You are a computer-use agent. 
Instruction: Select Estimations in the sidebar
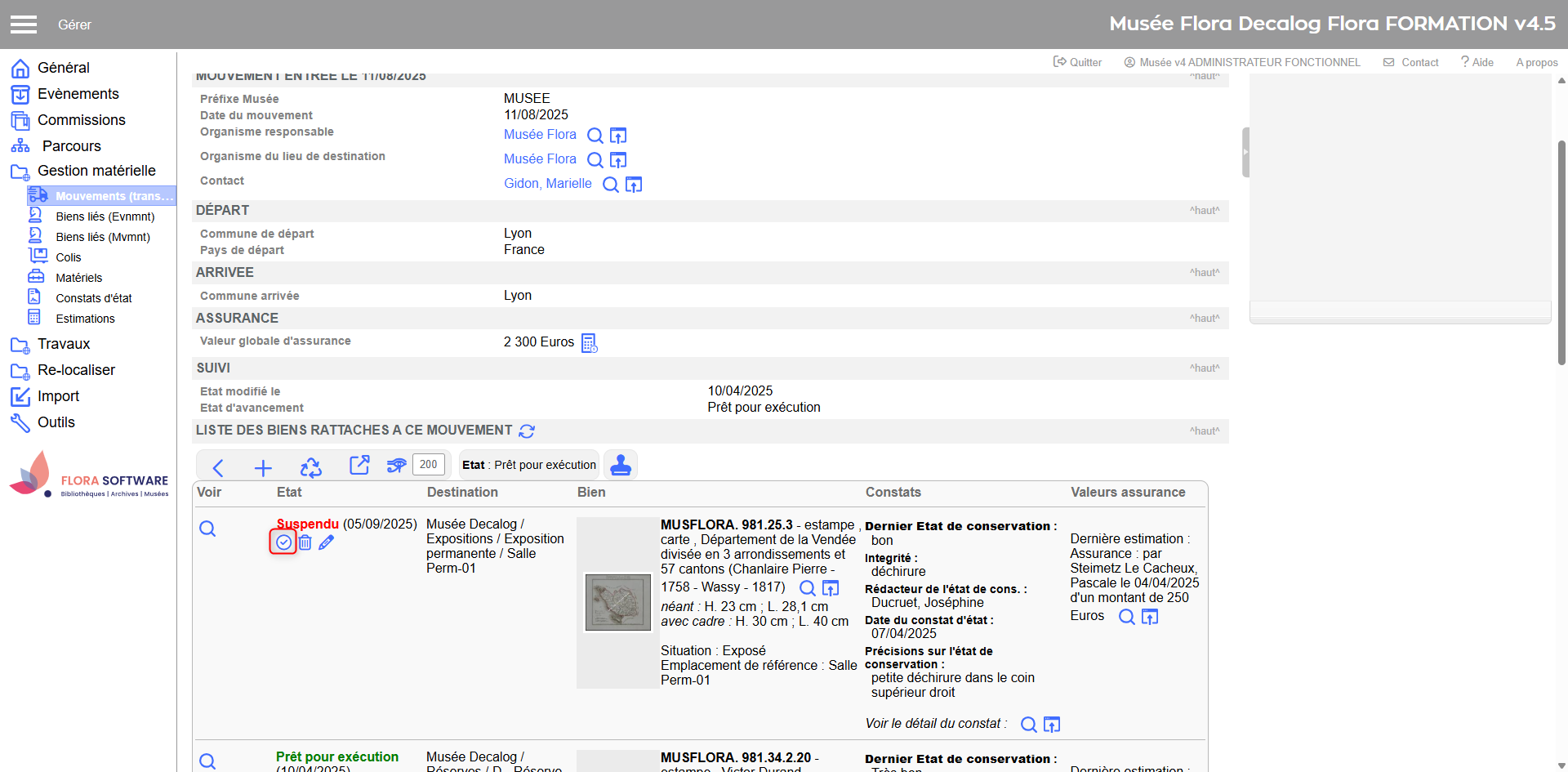point(85,319)
